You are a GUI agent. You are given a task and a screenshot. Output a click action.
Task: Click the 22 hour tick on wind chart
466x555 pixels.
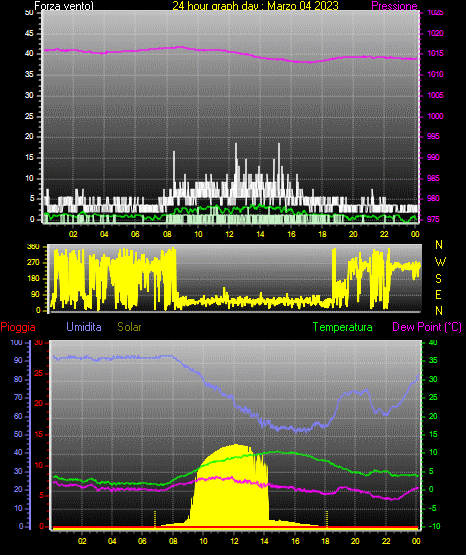point(384,234)
